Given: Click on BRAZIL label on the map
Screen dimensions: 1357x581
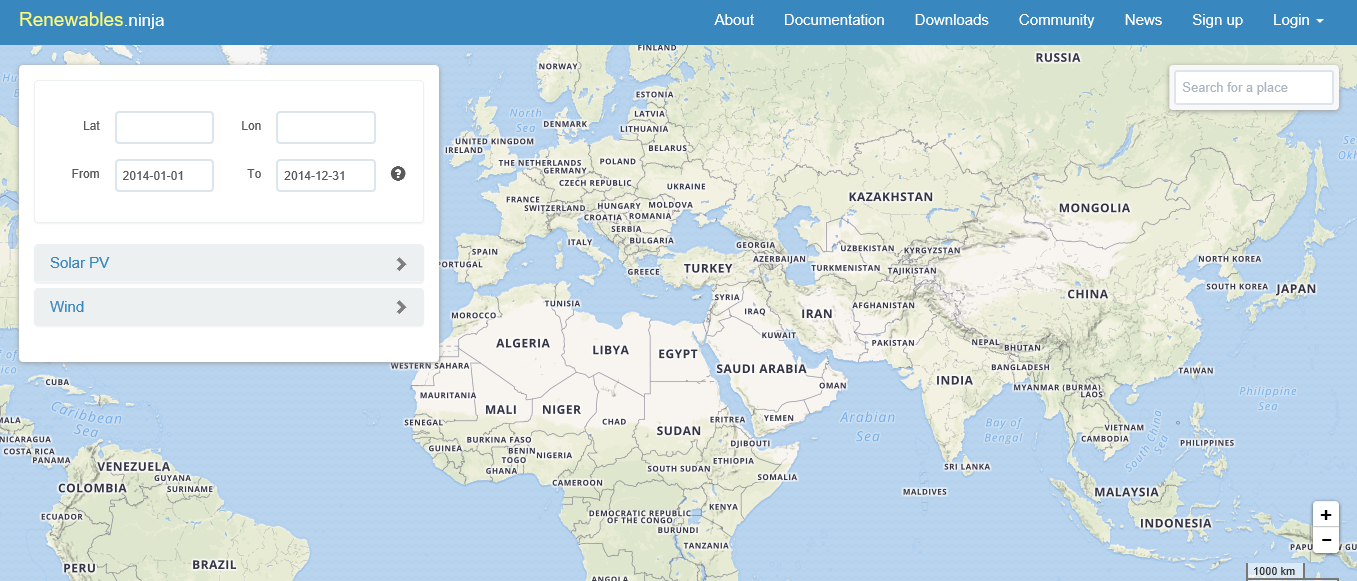Looking at the screenshot, I should (214, 564).
